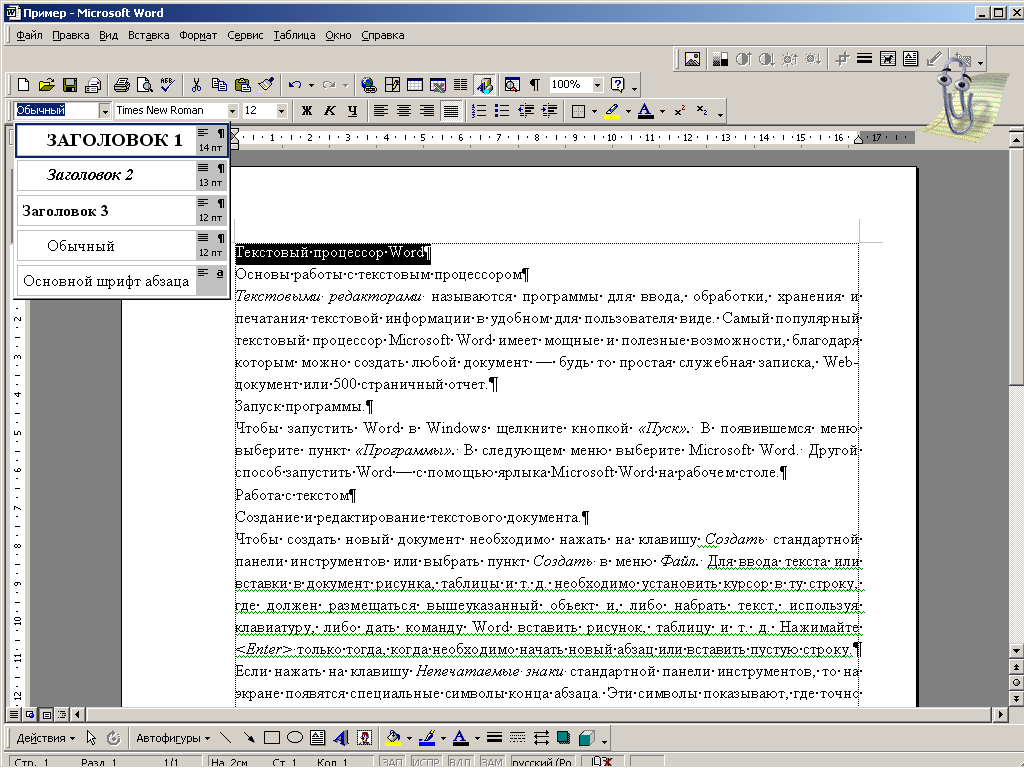This screenshot has width=1024, height=768.
Task: Copy the selection with copy icon
Action: [219, 85]
